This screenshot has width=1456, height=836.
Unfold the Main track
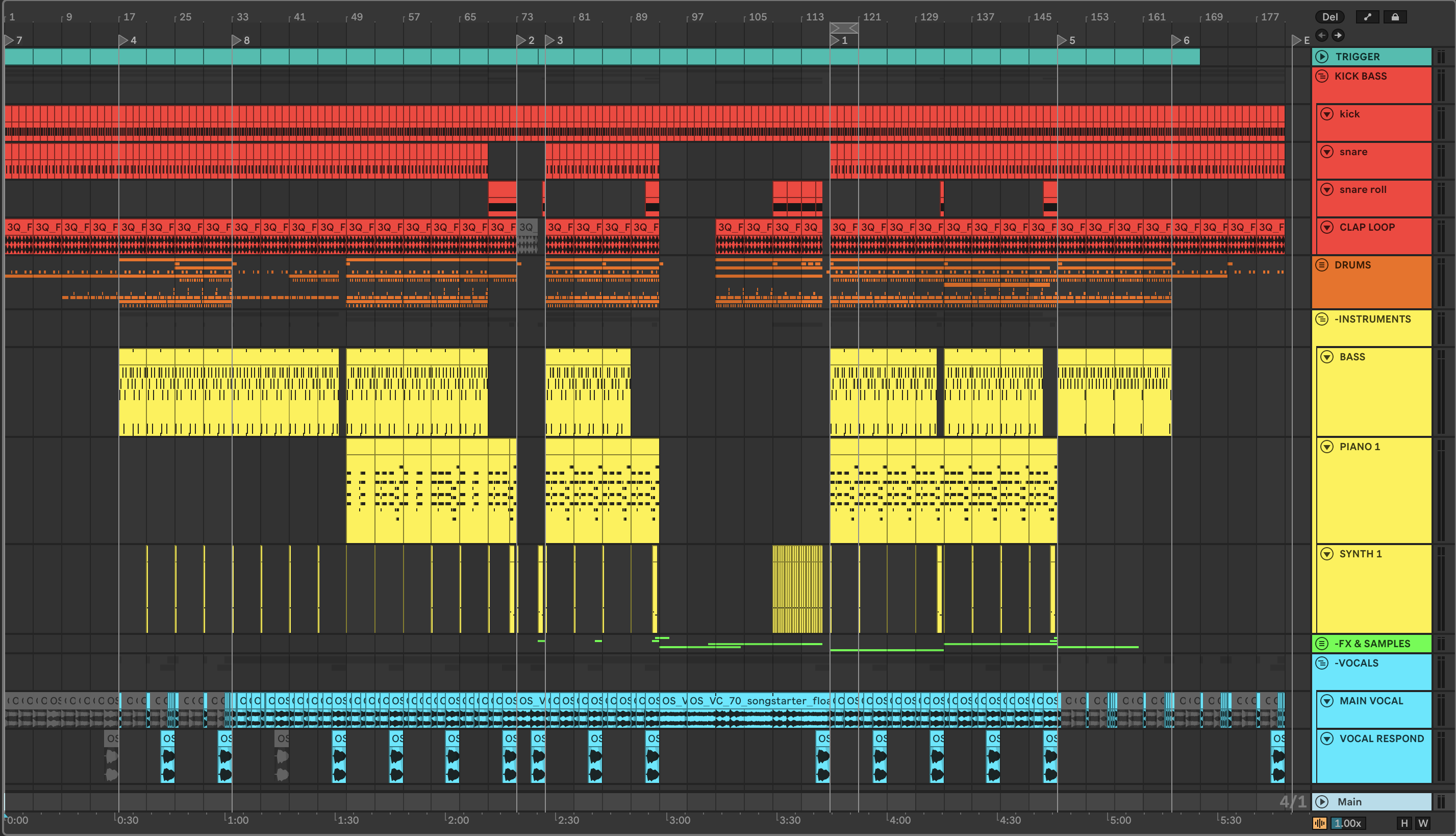[x=1322, y=801]
